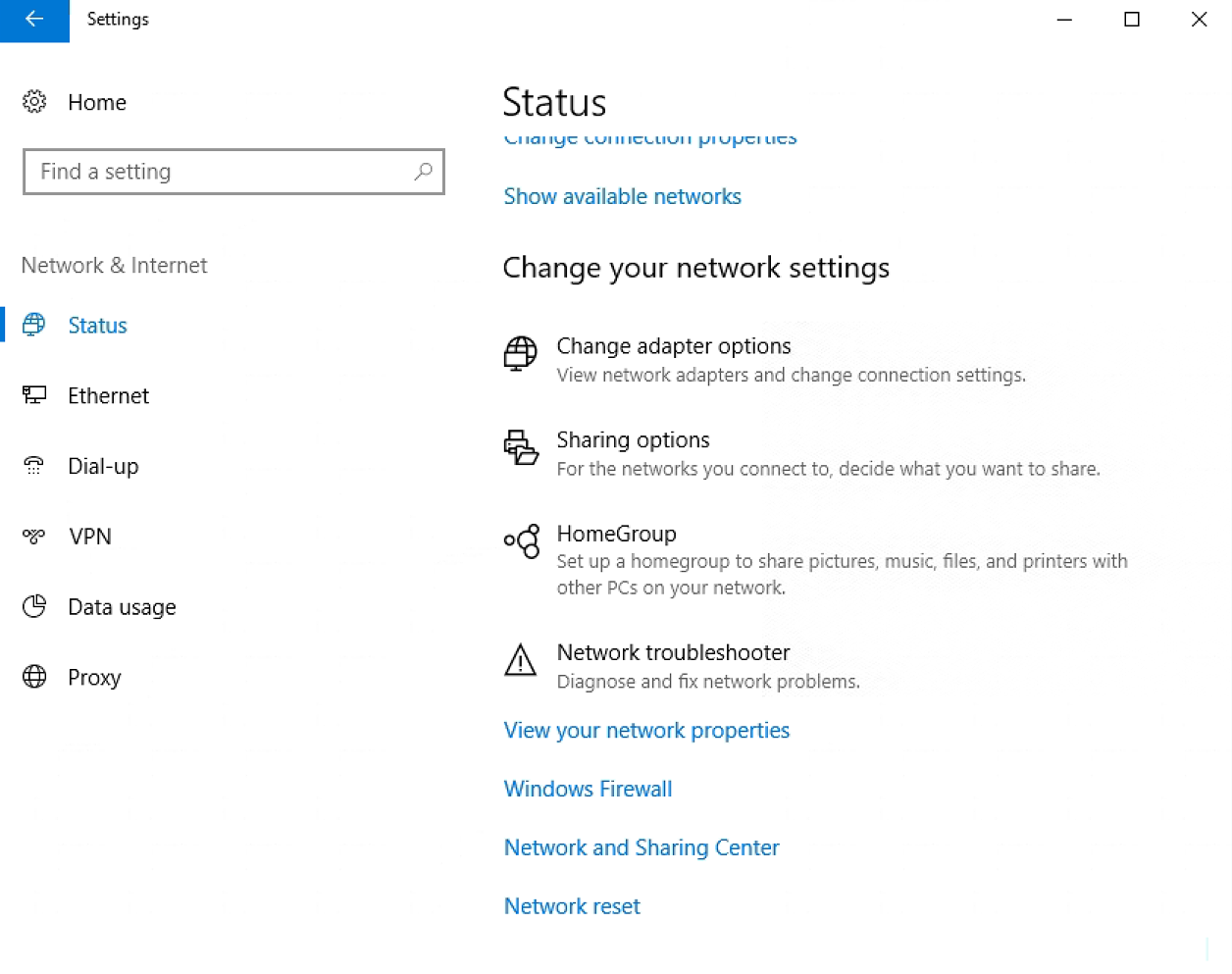
Task: Open Windows Firewall settings
Action: (x=587, y=789)
